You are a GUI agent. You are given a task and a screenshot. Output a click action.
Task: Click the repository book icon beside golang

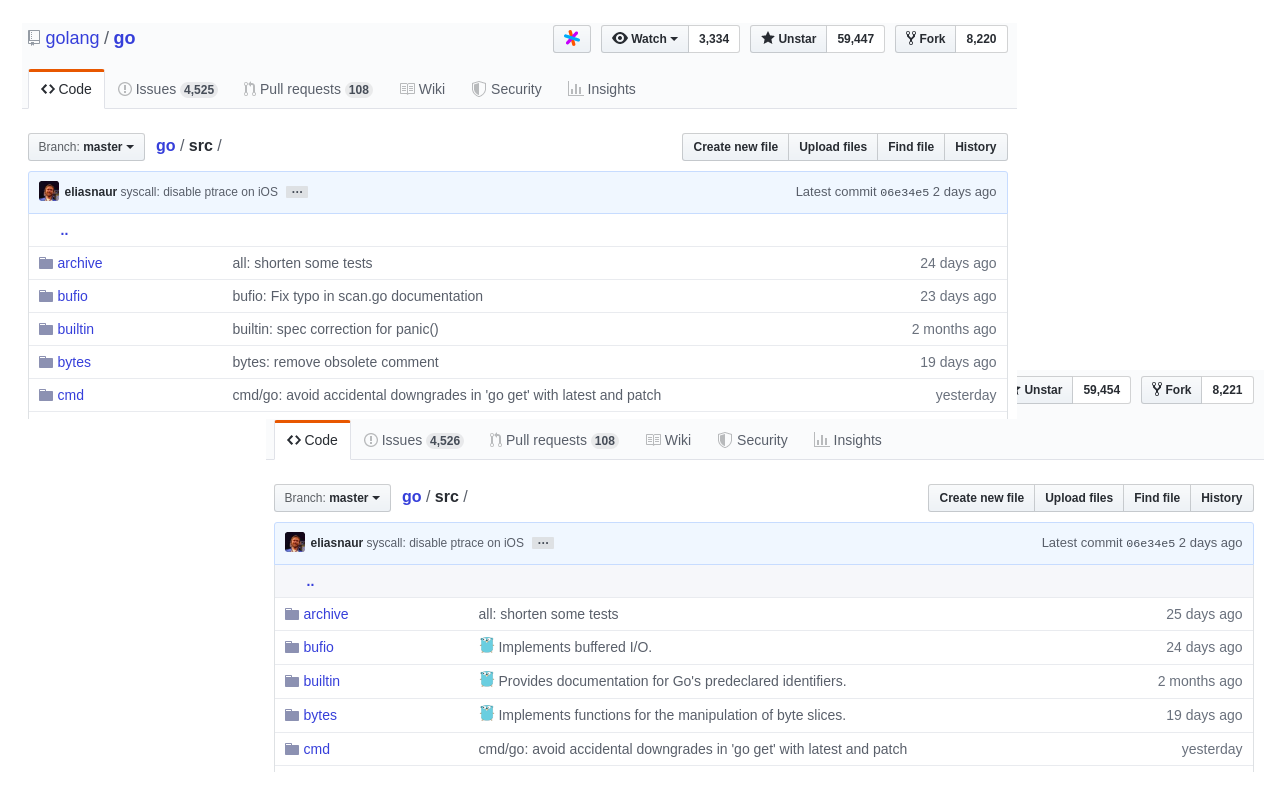34,38
